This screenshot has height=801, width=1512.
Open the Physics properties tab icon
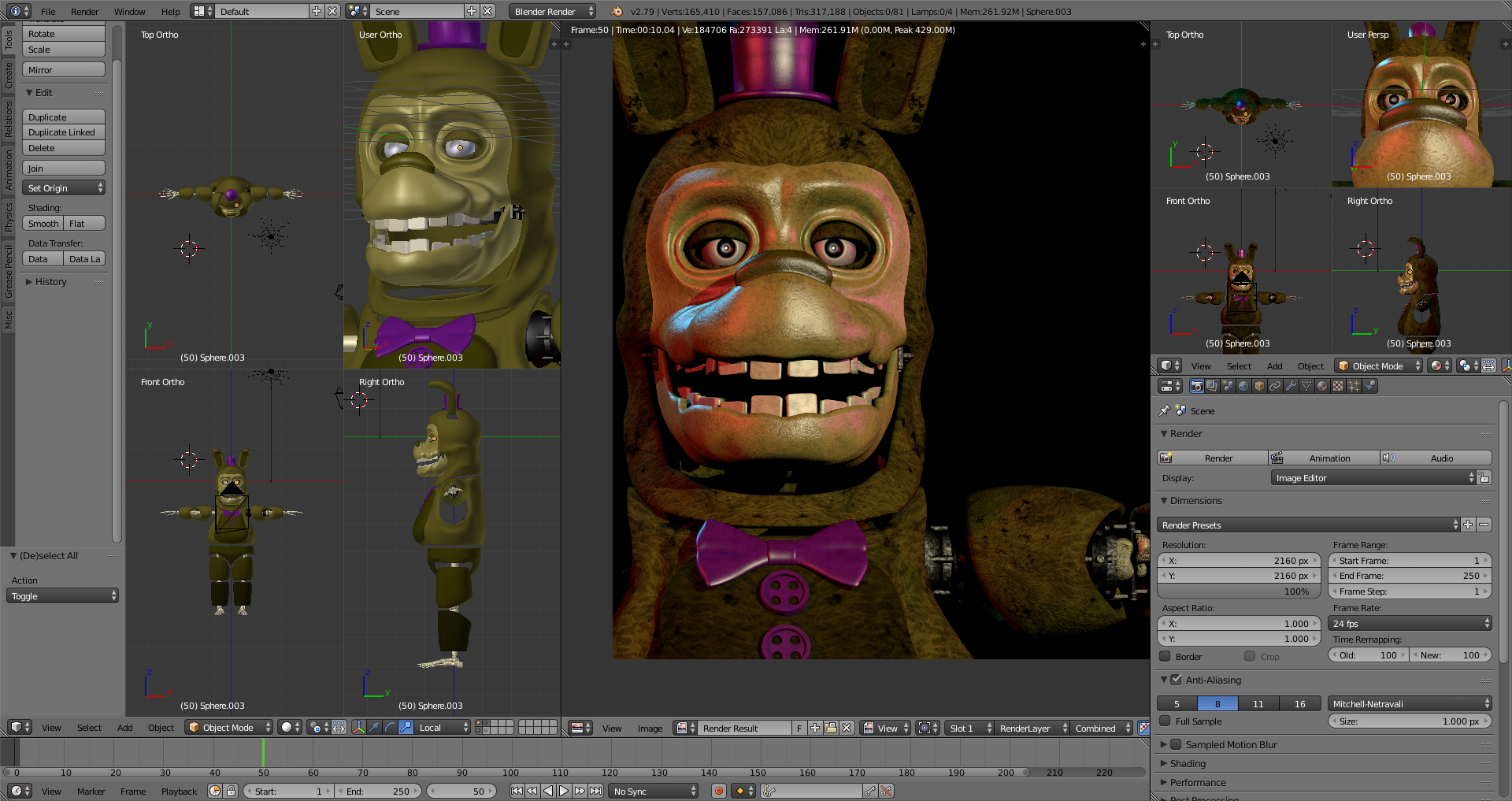point(1370,386)
